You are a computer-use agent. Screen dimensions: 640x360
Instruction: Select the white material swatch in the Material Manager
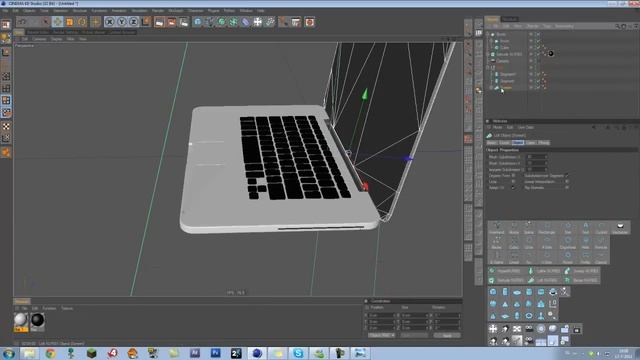coord(21,322)
